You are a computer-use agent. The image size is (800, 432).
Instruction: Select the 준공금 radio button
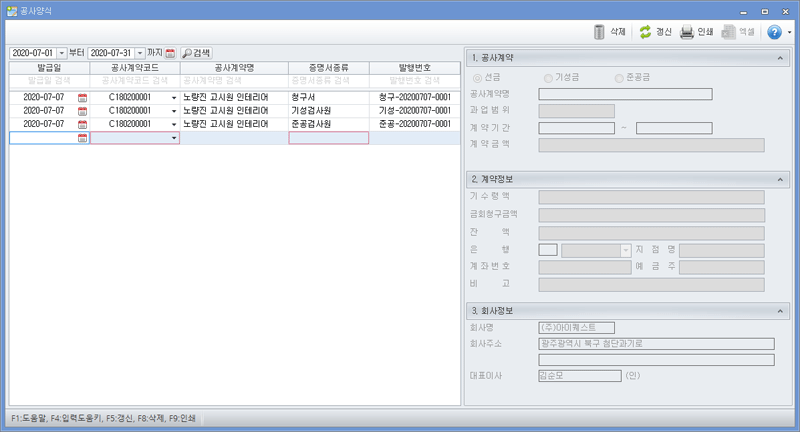coord(619,77)
